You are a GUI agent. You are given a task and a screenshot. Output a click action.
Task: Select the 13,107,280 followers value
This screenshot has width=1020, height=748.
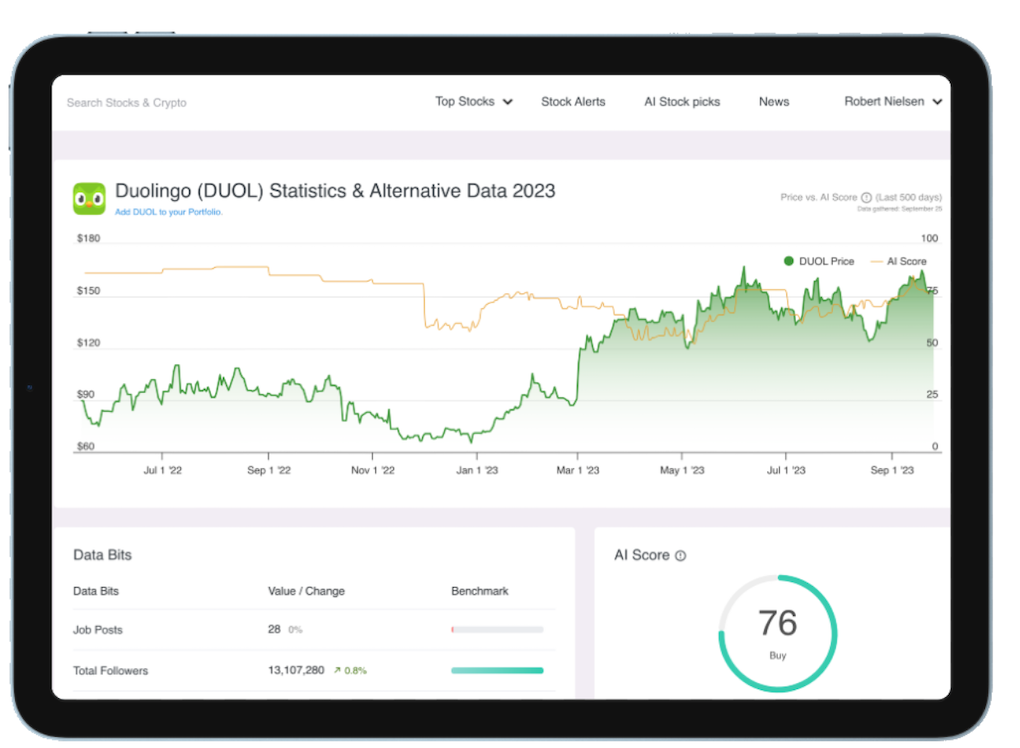pyautogui.click(x=296, y=670)
